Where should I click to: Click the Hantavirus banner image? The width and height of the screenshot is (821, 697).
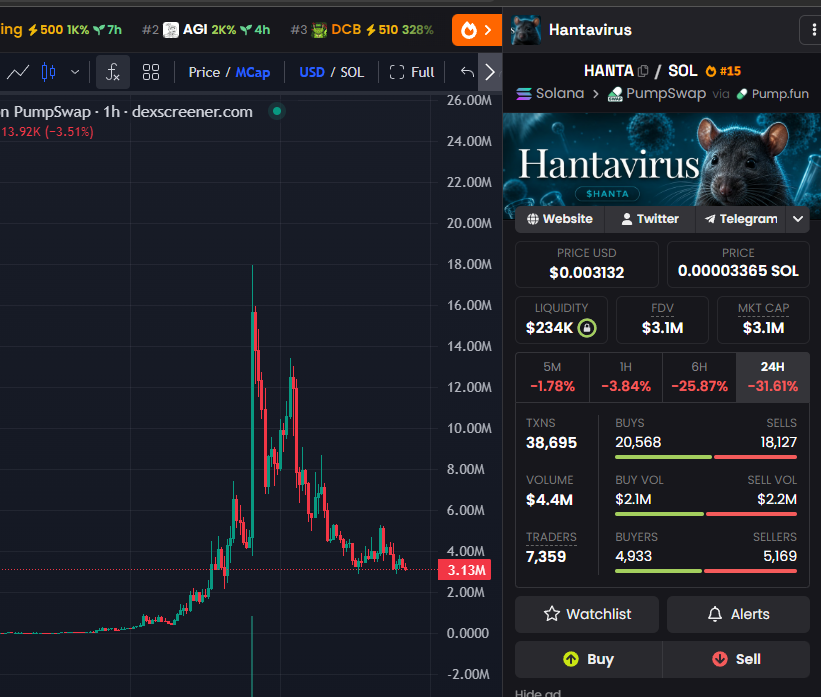pyautogui.click(x=662, y=160)
